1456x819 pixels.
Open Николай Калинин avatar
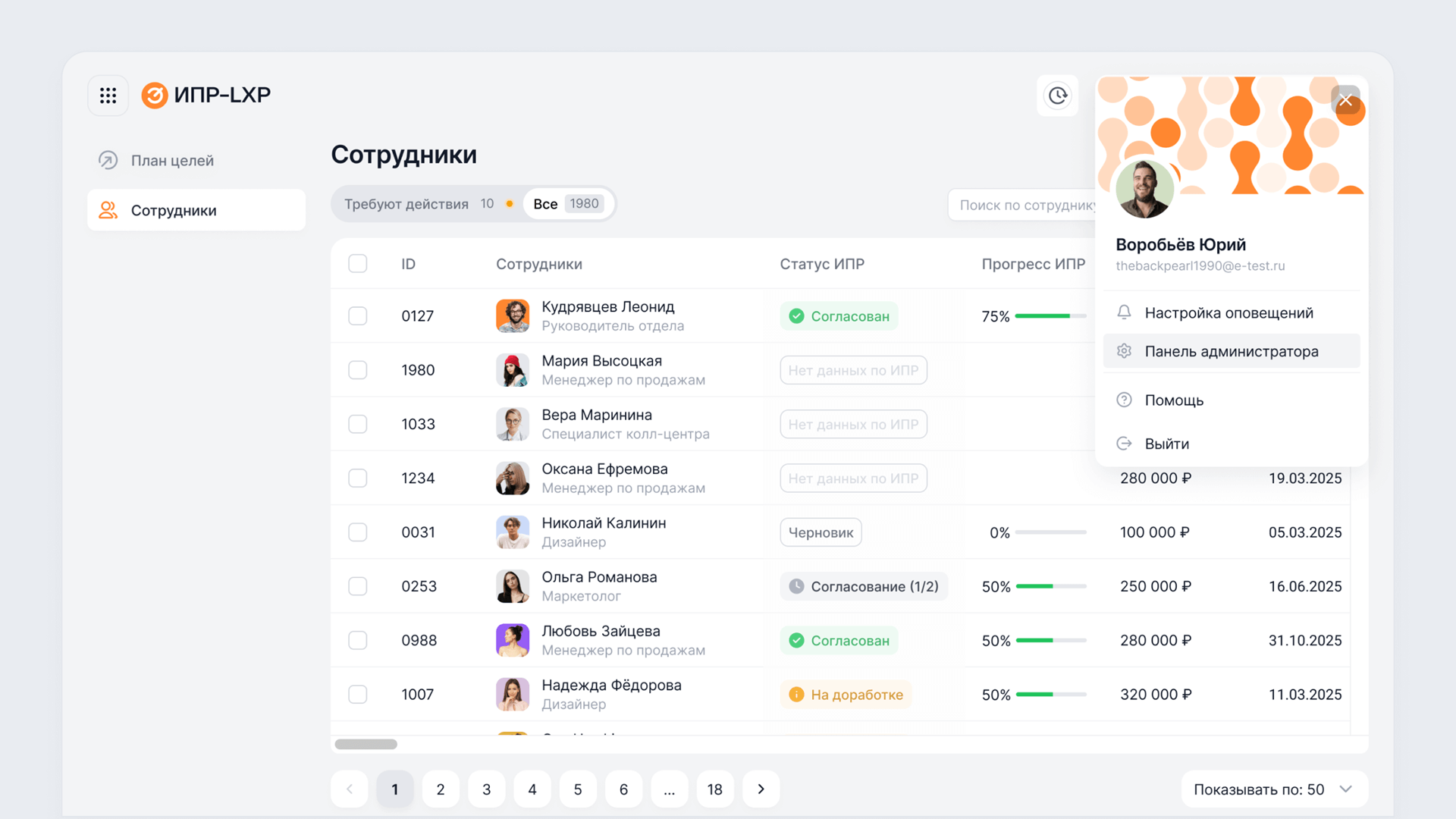point(513,532)
